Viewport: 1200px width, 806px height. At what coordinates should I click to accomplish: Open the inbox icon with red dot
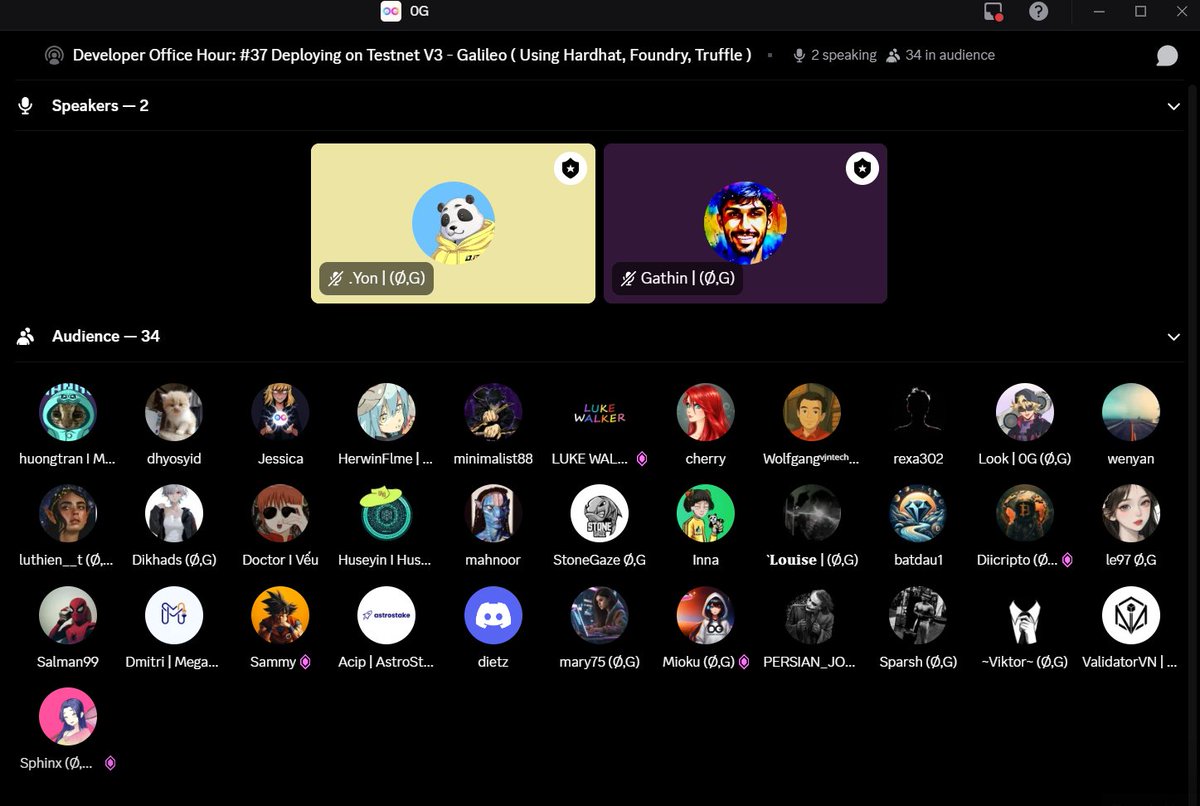993,12
